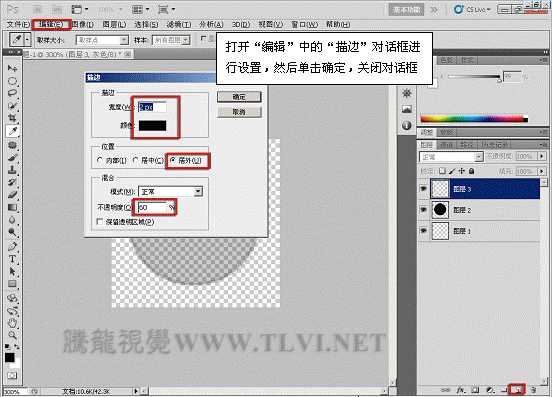Open the layer blend mode dropdown
The image size is (552, 397).
coord(451,157)
